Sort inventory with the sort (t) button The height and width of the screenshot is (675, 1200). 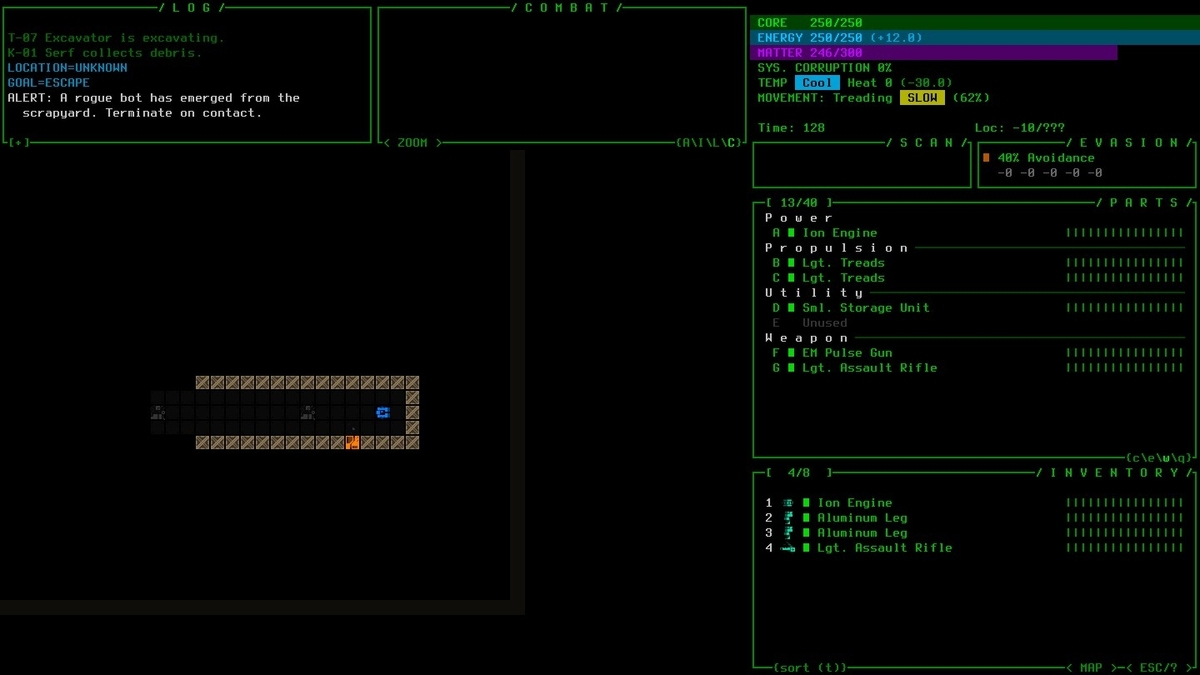(810, 667)
